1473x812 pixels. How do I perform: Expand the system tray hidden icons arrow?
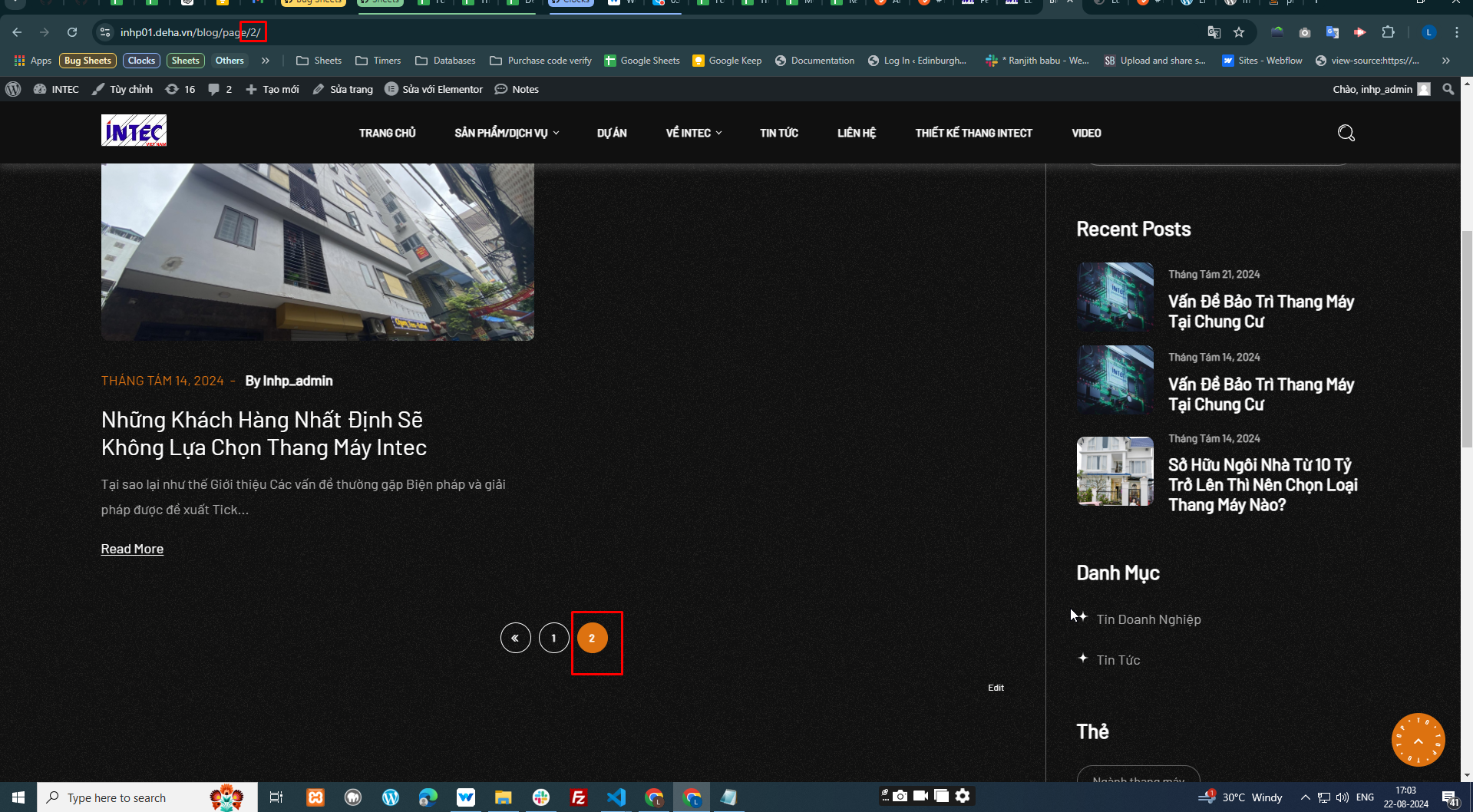tap(1305, 797)
